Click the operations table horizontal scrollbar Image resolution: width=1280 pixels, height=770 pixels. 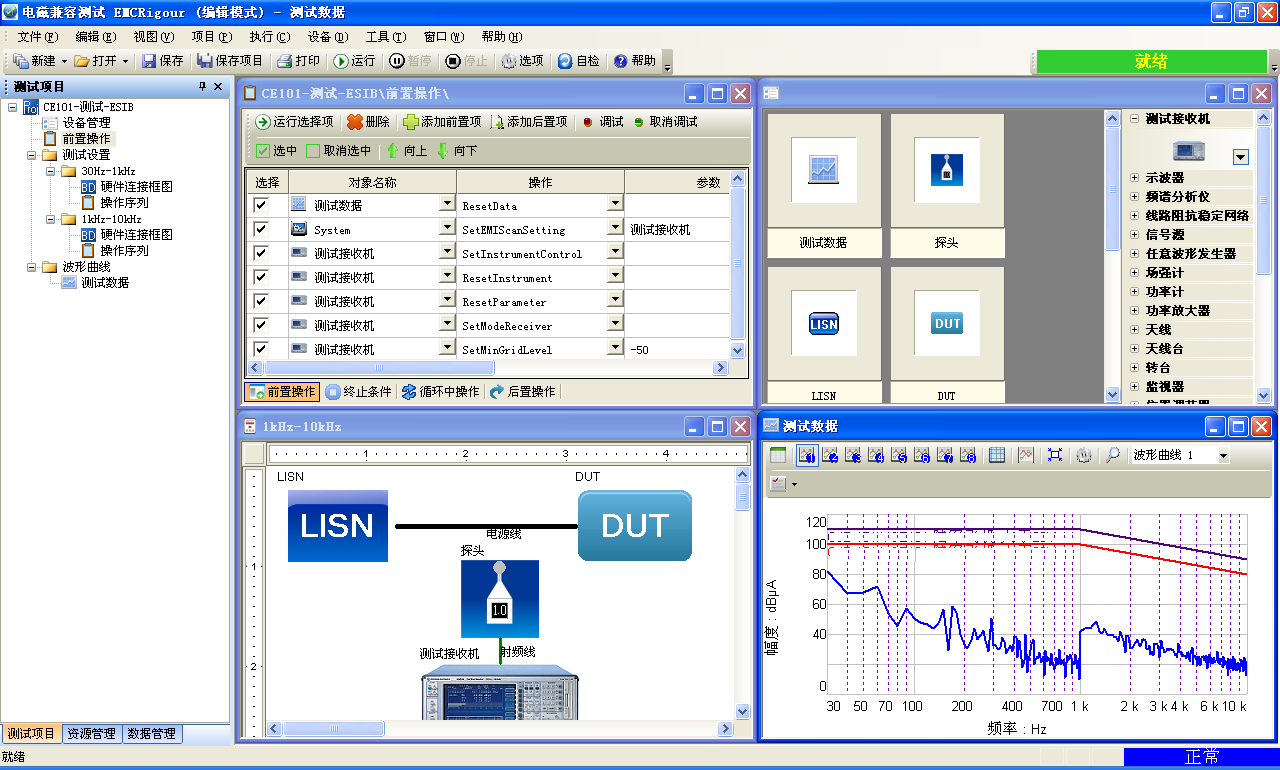(x=488, y=368)
